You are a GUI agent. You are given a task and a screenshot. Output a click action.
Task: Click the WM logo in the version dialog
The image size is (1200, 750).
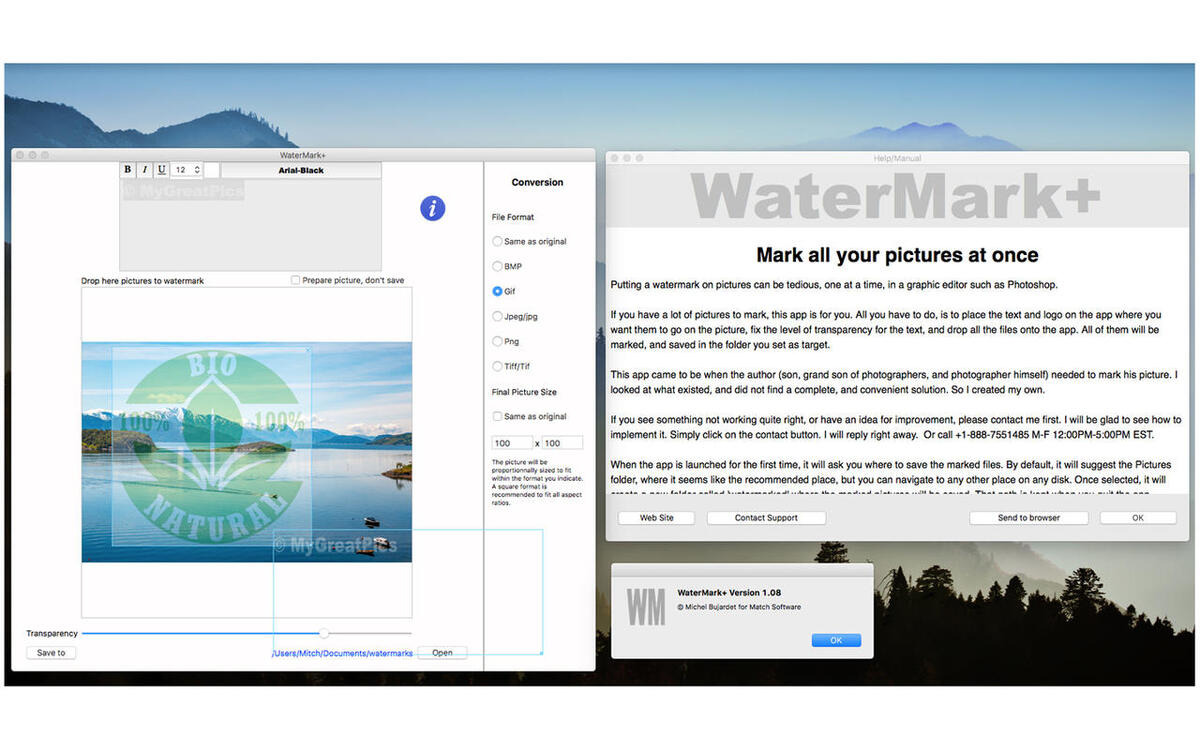point(645,607)
